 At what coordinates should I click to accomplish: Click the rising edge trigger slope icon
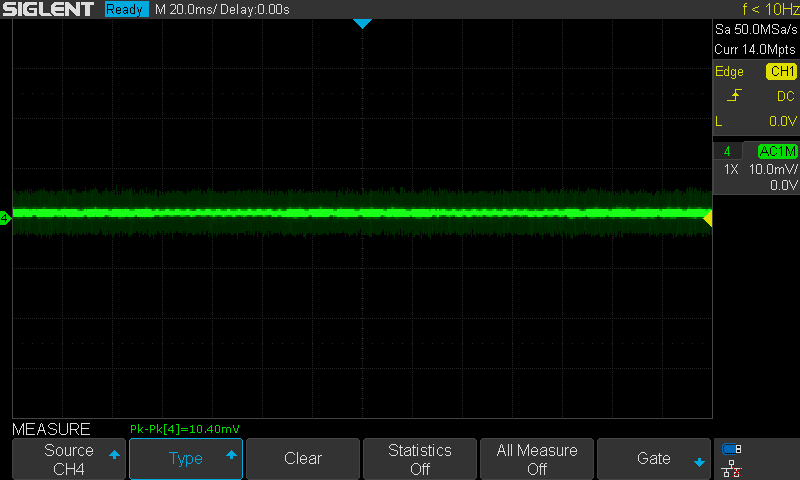[735, 96]
